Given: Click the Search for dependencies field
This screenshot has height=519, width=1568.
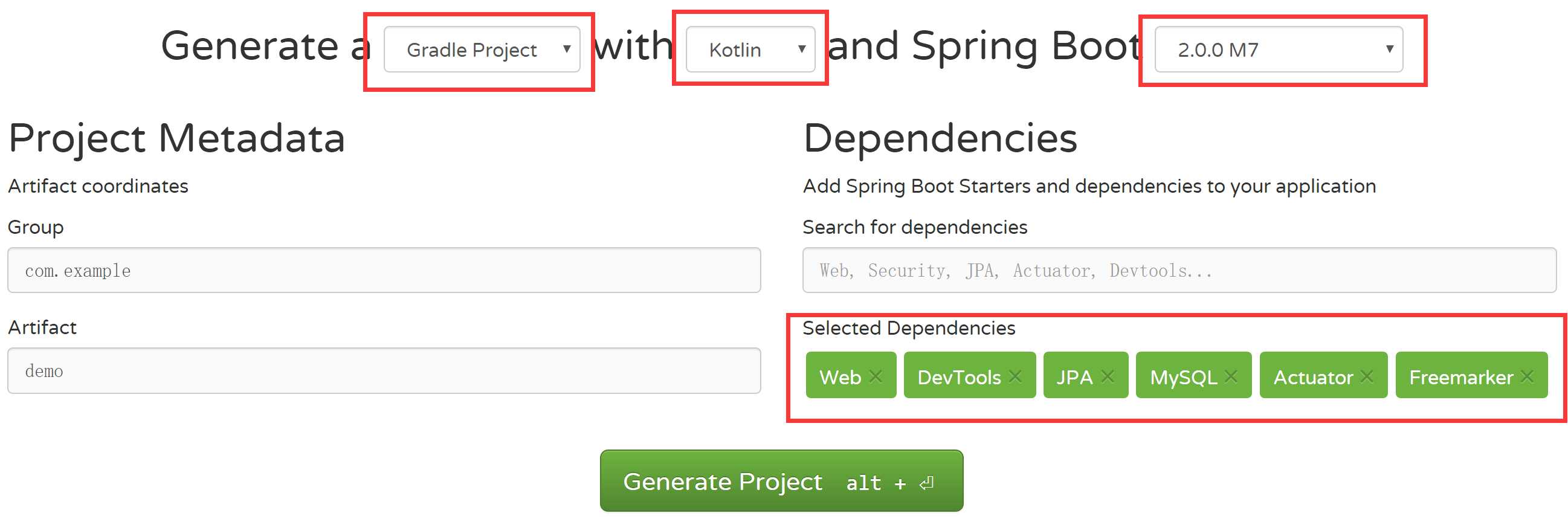Looking at the screenshot, I should click(1179, 270).
